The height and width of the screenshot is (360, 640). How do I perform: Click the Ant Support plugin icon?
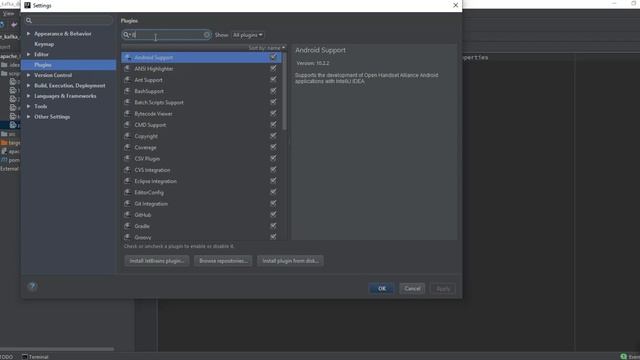(127, 80)
